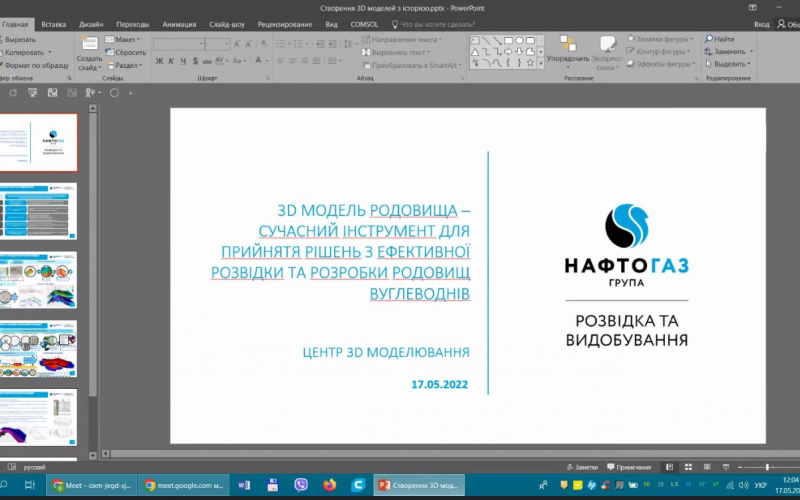Click undo/repeat arrow in quick access toolbar

[13, 93]
